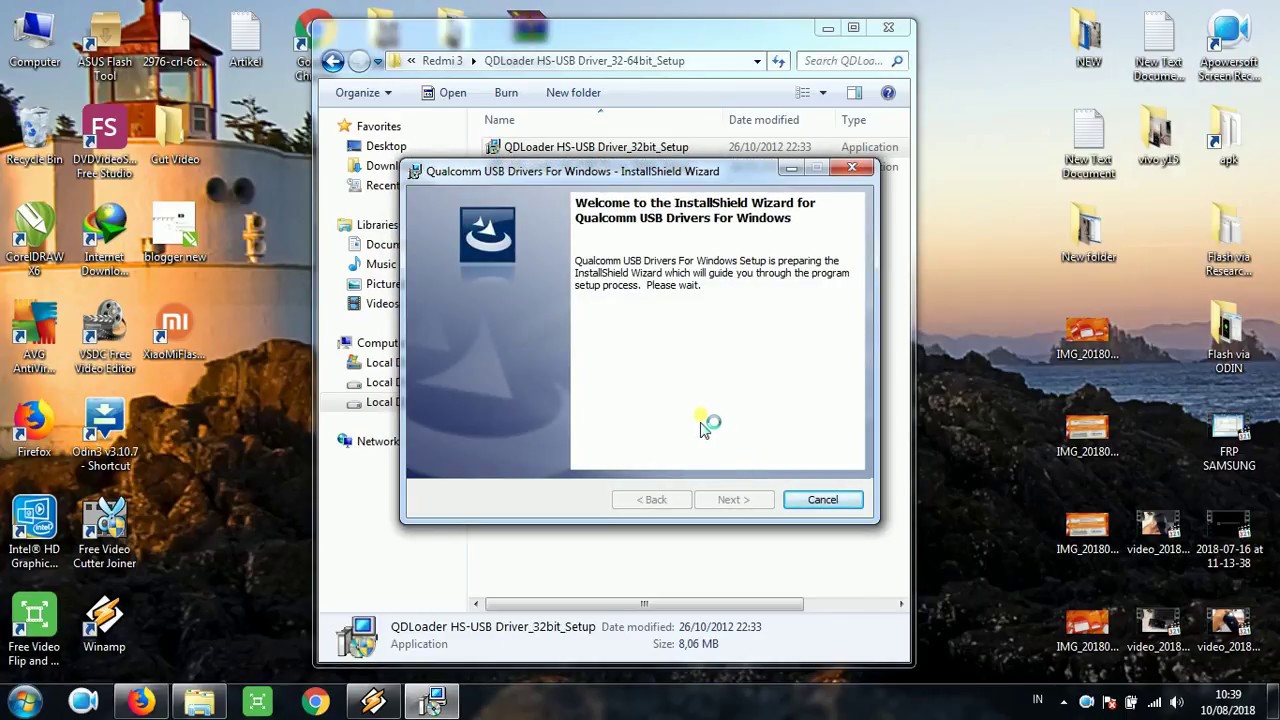The height and width of the screenshot is (720, 1280).
Task: Open Explorer help question mark icon
Action: [887, 92]
